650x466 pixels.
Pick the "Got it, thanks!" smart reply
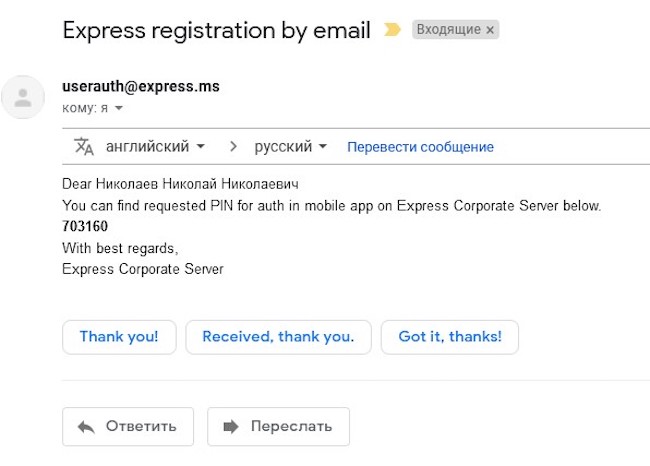click(450, 337)
